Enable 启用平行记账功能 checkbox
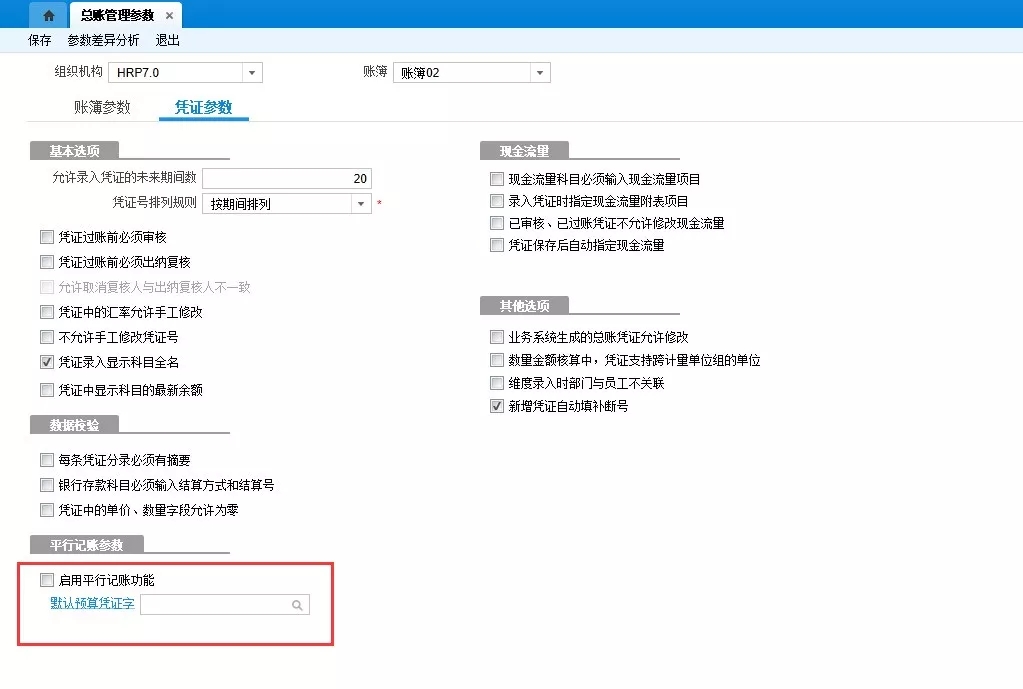1023x689 pixels. tap(47, 580)
